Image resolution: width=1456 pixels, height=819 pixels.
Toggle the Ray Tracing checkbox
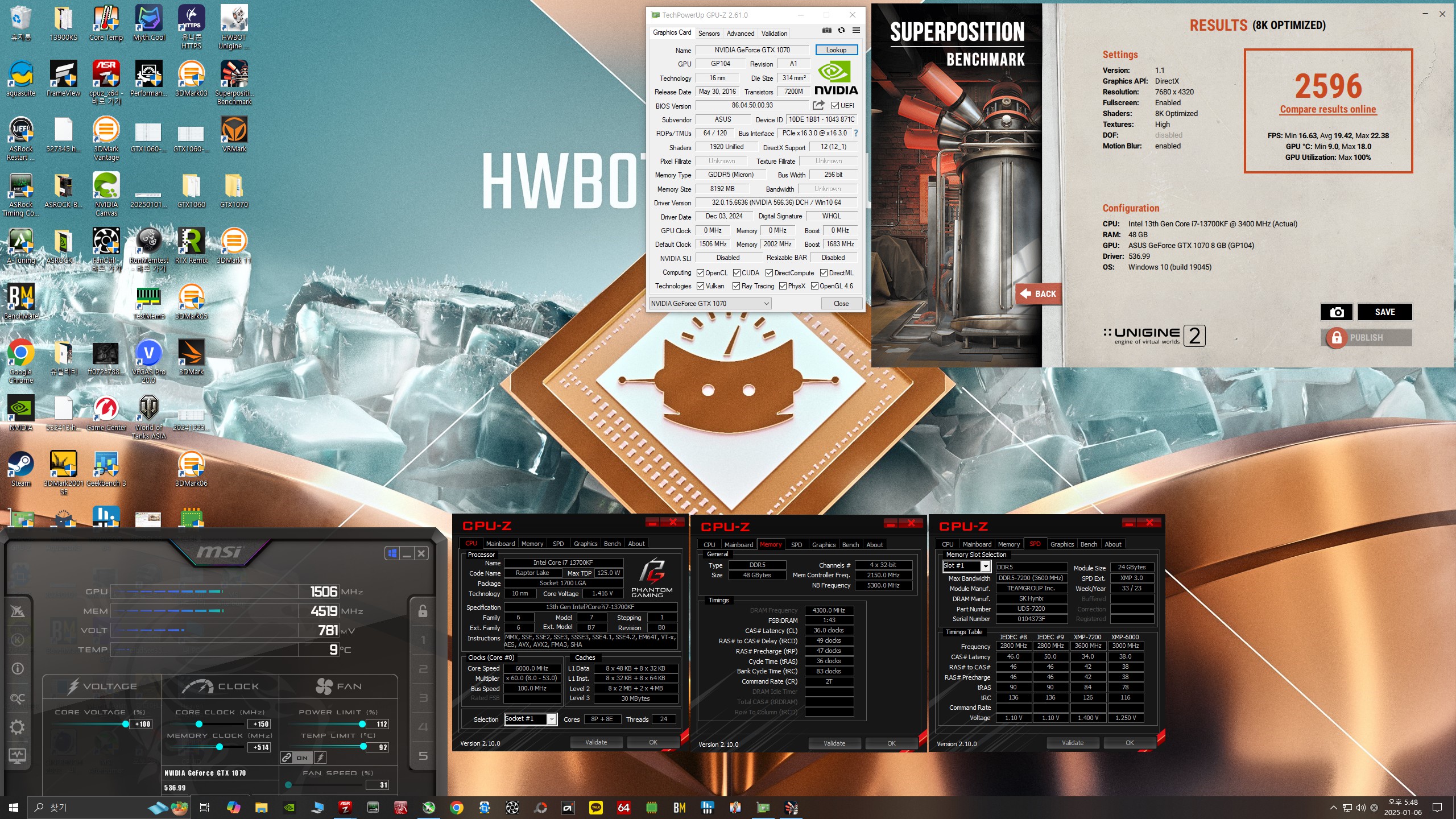point(736,286)
